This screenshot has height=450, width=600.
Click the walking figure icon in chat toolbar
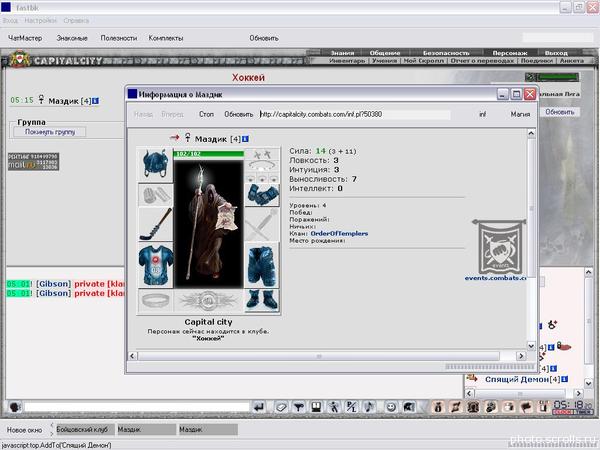coord(334,407)
